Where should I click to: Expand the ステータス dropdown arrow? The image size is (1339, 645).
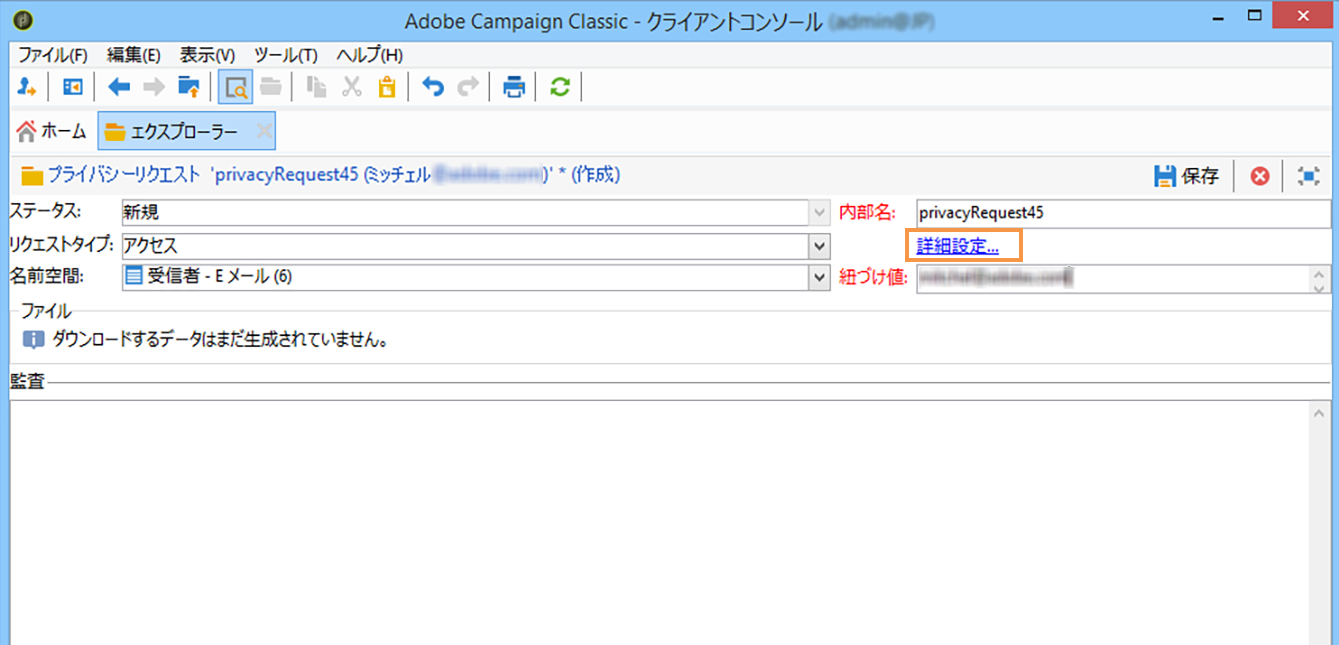(x=820, y=213)
